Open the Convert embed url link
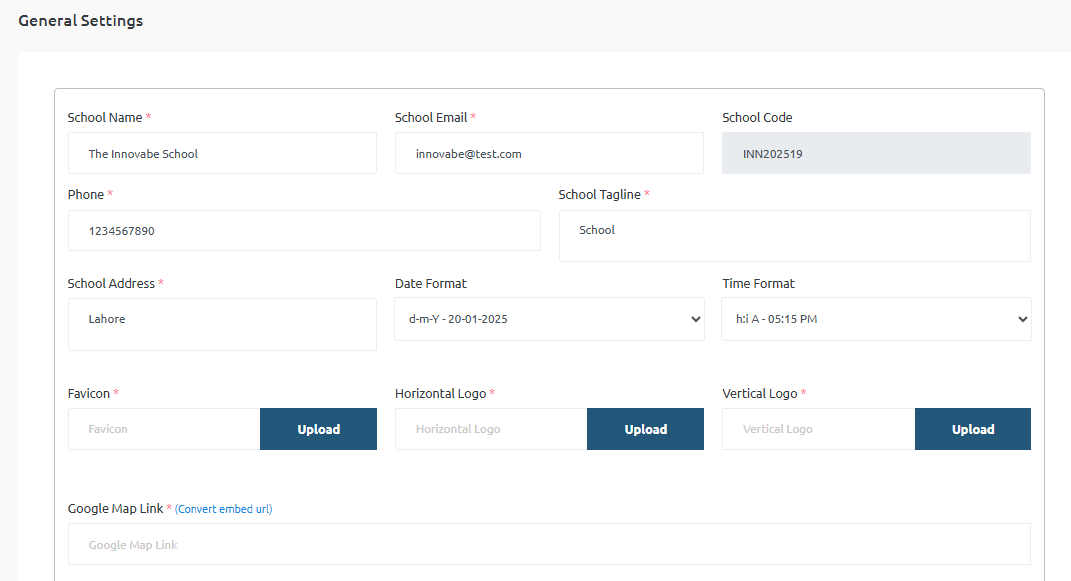This screenshot has height=581, width=1071. pos(223,509)
